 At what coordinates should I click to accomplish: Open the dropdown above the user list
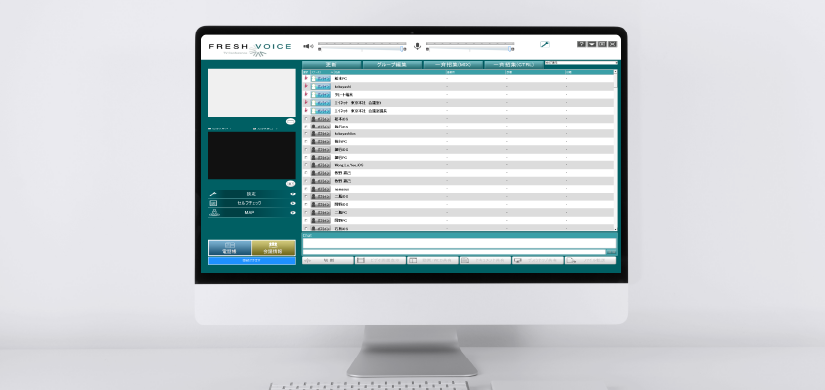[x=581, y=63]
